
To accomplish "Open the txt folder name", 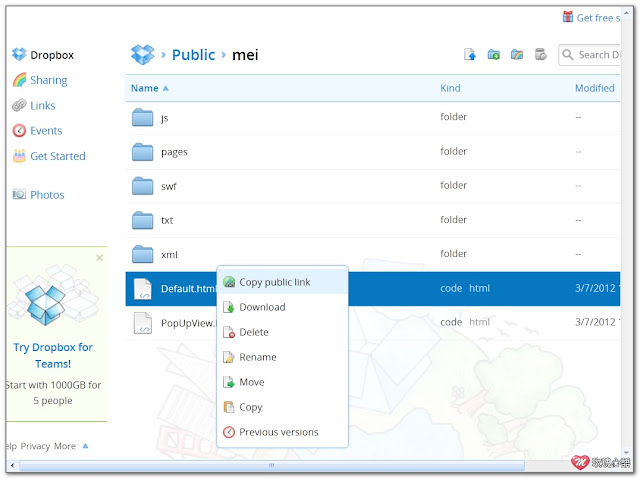I will (x=167, y=220).
